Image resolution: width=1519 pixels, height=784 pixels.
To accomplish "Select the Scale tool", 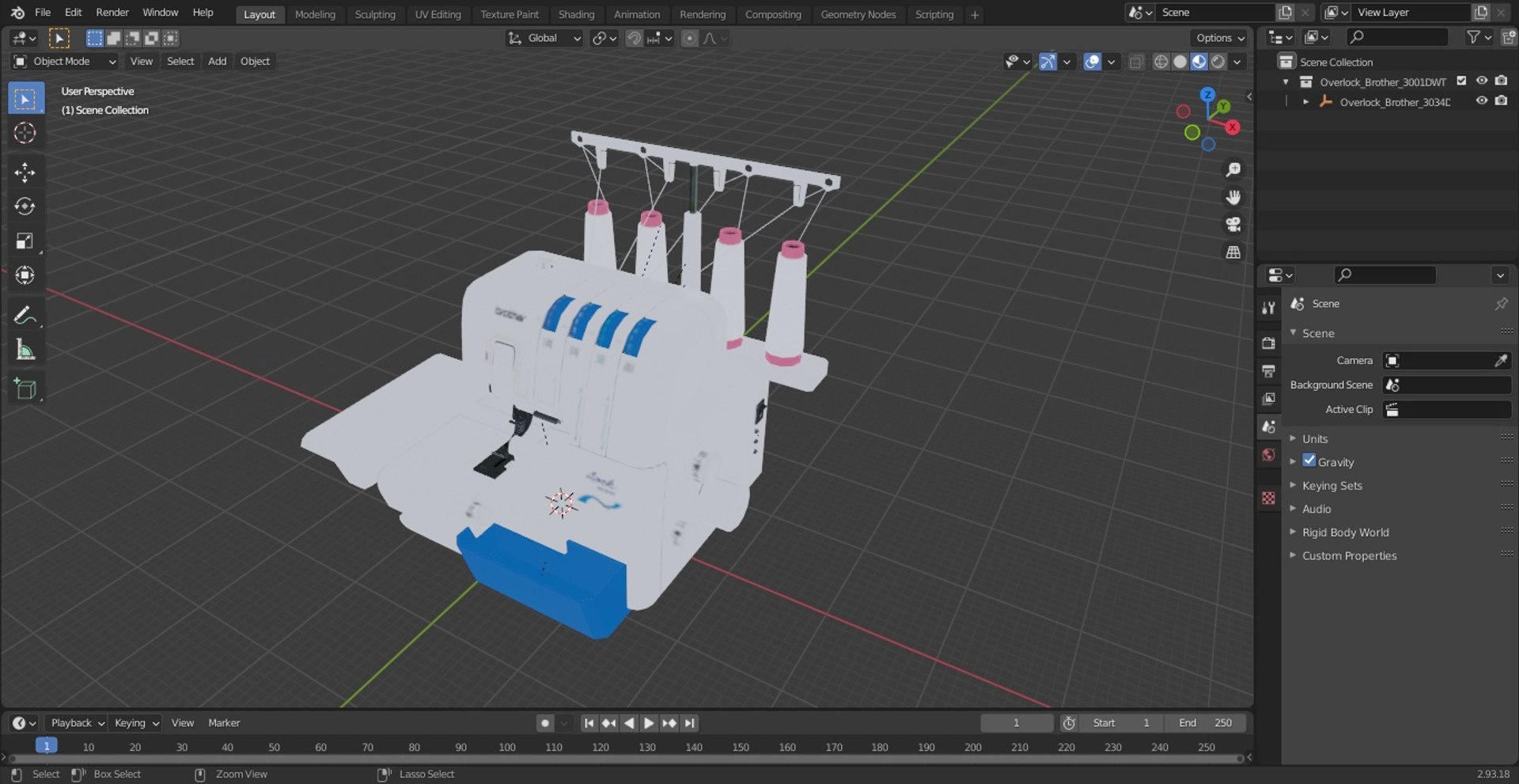I will pos(25,241).
